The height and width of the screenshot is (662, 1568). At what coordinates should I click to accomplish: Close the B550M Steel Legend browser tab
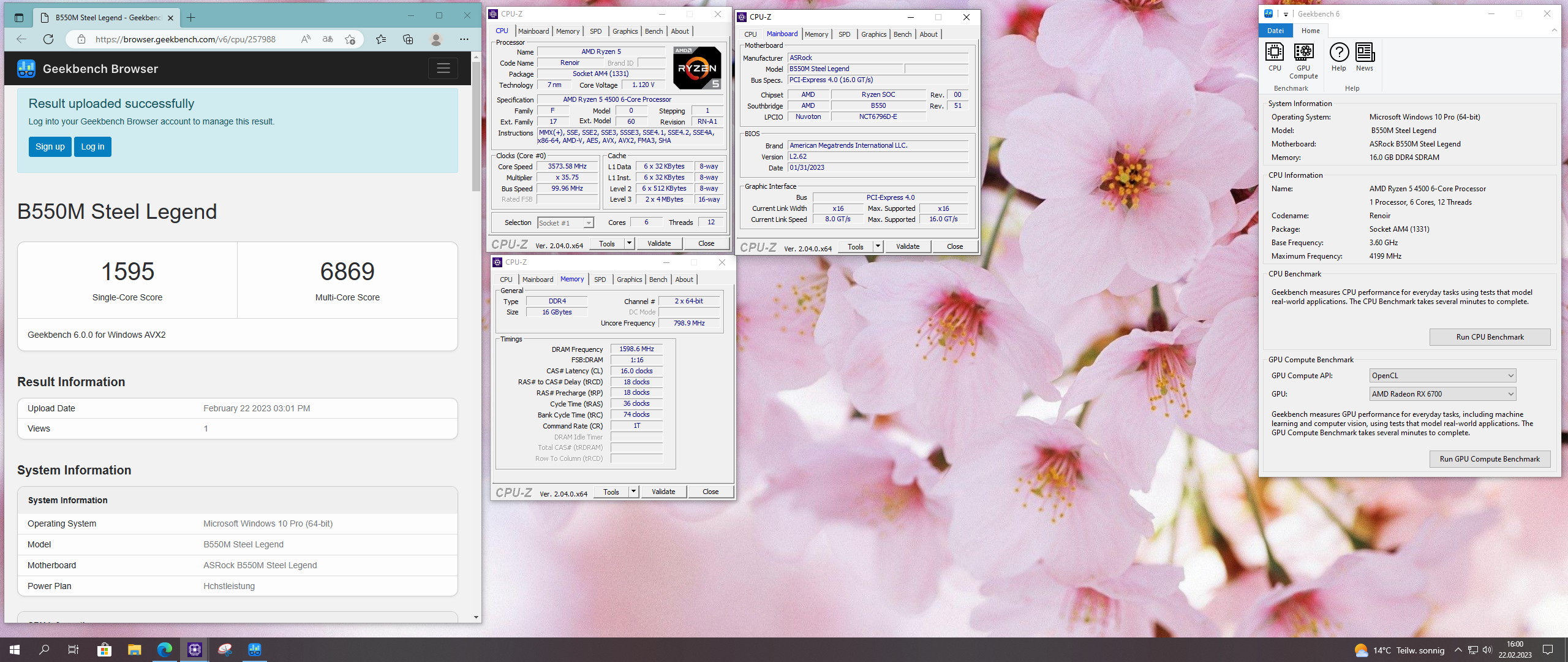coord(171,18)
